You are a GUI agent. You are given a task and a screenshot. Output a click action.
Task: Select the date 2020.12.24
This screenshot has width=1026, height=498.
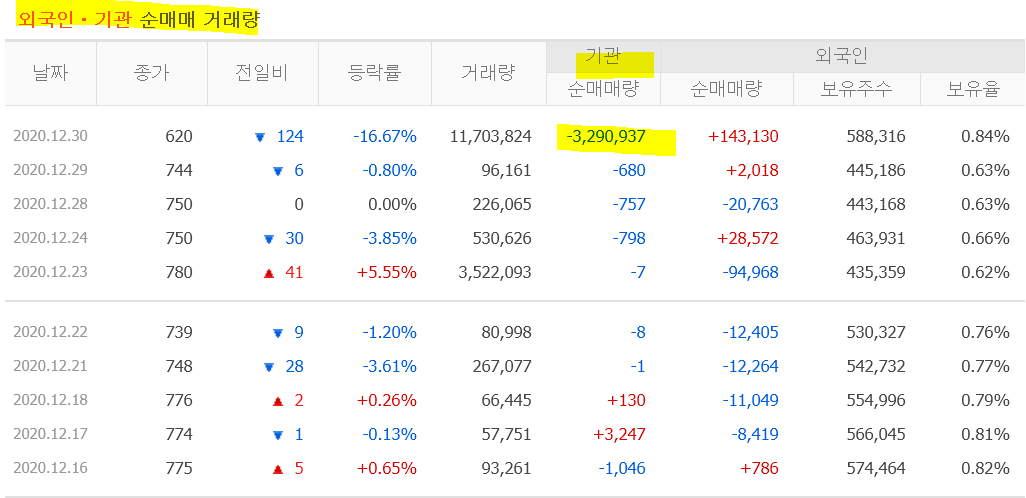(x=50, y=238)
